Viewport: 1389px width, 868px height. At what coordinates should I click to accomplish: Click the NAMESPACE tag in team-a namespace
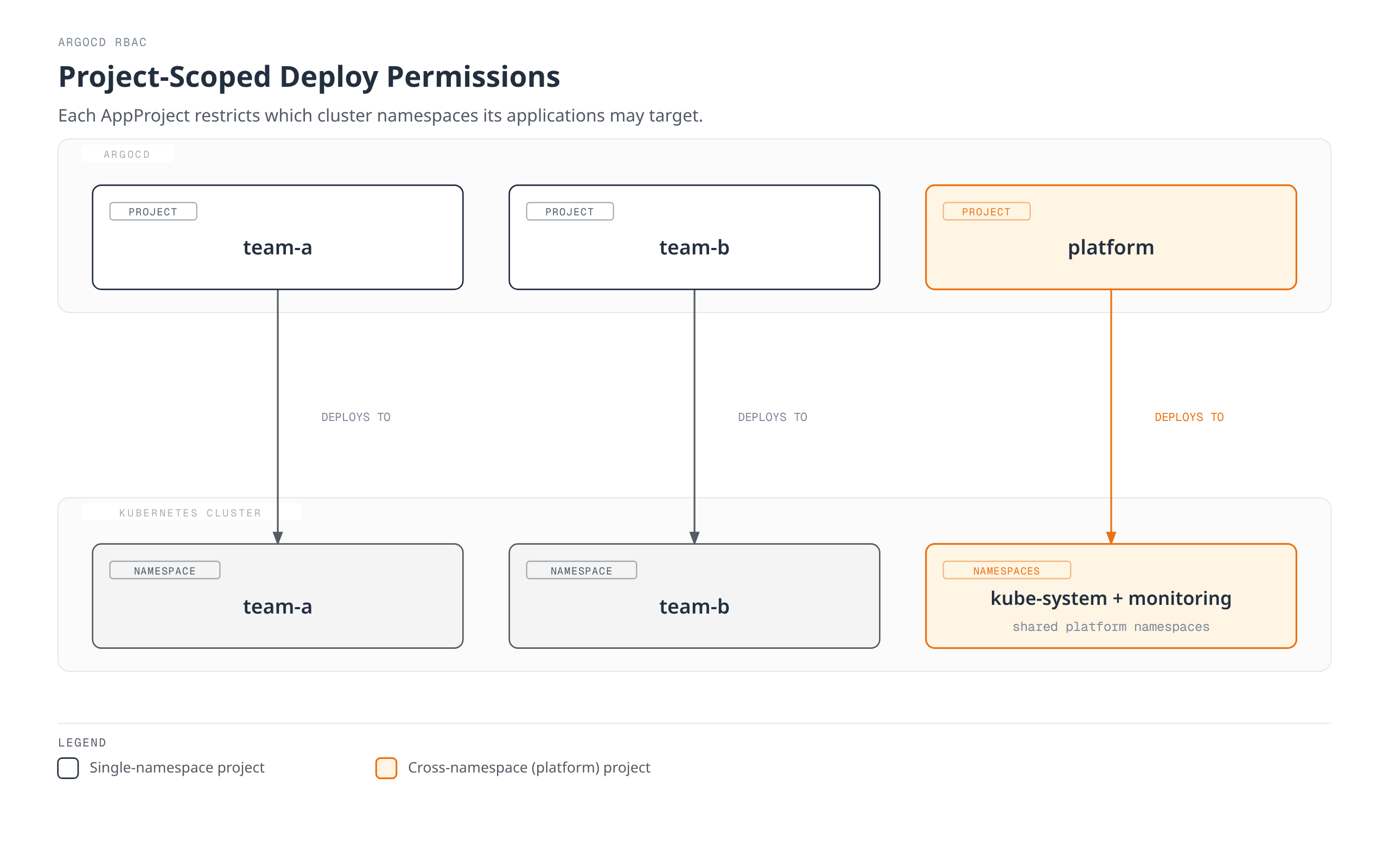pos(165,570)
